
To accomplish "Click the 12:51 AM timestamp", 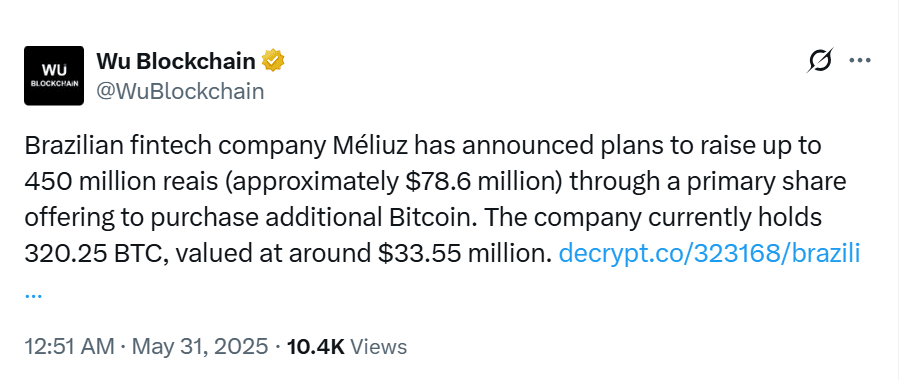I will [69, 347].
